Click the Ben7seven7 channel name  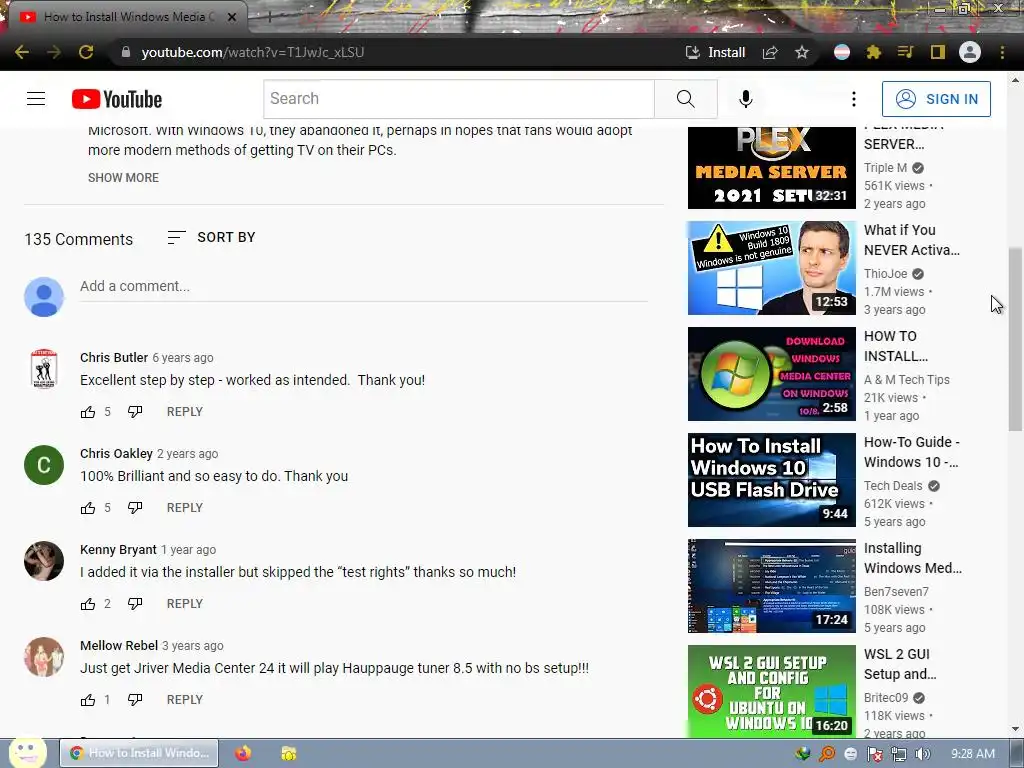click(896, 591)
